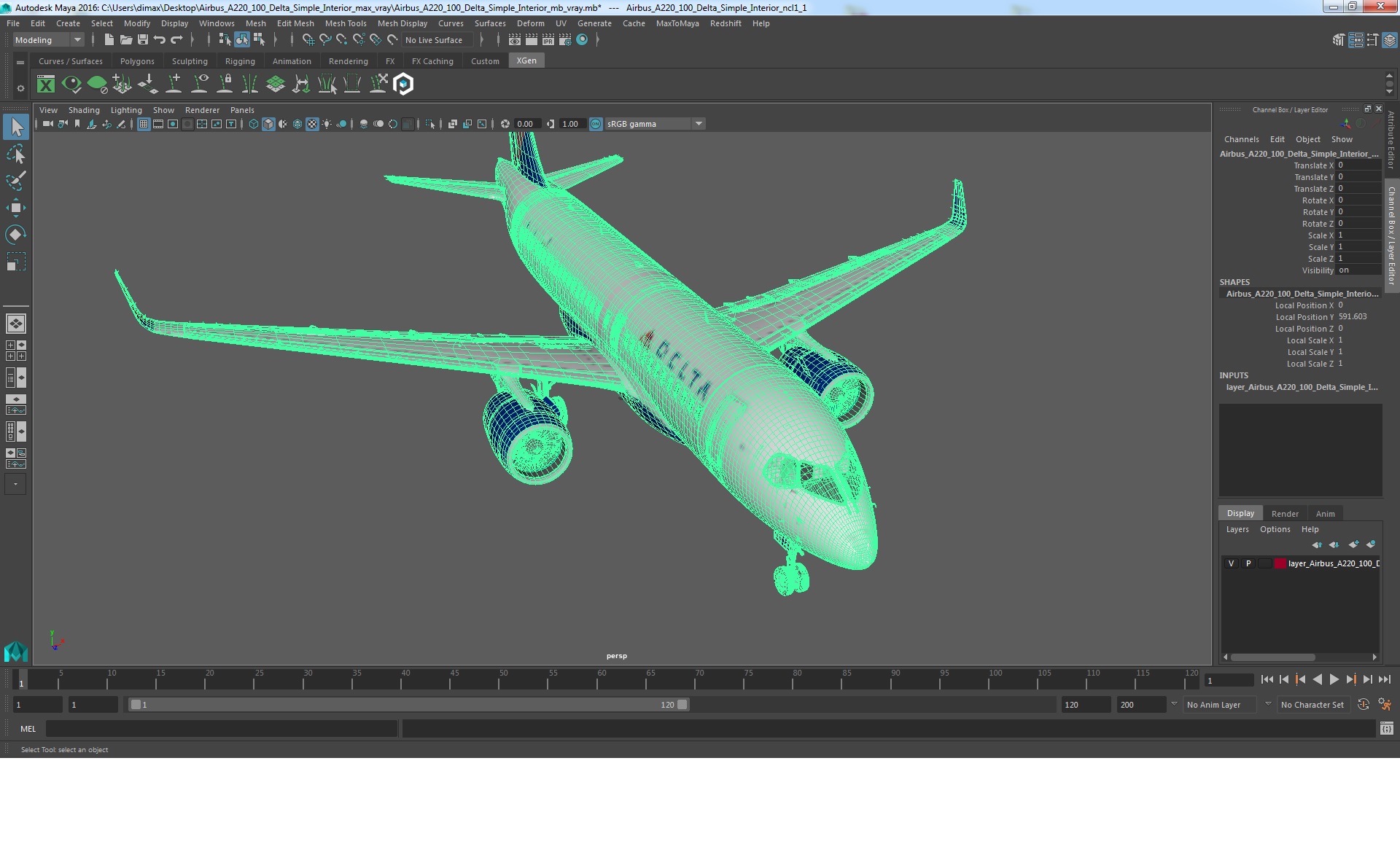Image resolution: width=1400 pixels, height=844 pixels.
Task: Click frame 60 on the timeline
Action: [598, 680]
